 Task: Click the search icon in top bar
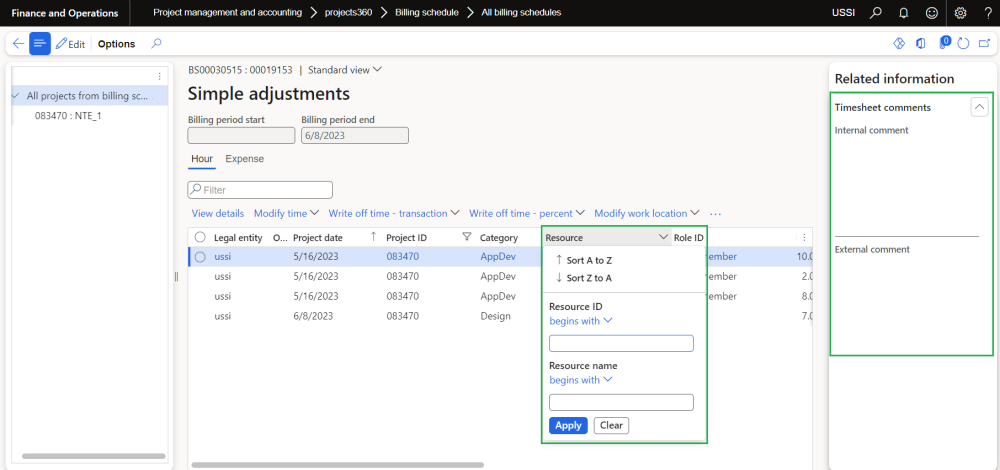[876, 13]
